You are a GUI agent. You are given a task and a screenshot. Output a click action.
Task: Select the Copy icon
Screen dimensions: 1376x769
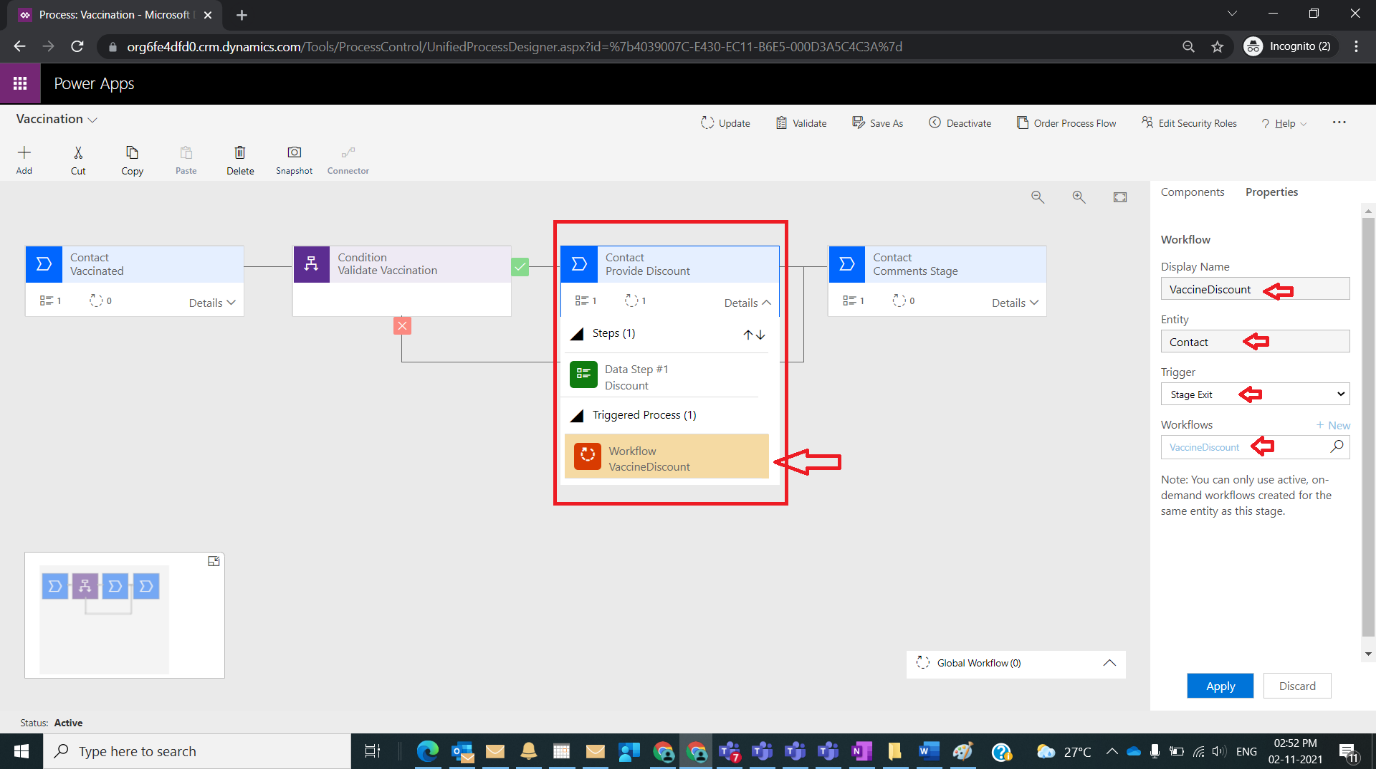tap(131, 159)
